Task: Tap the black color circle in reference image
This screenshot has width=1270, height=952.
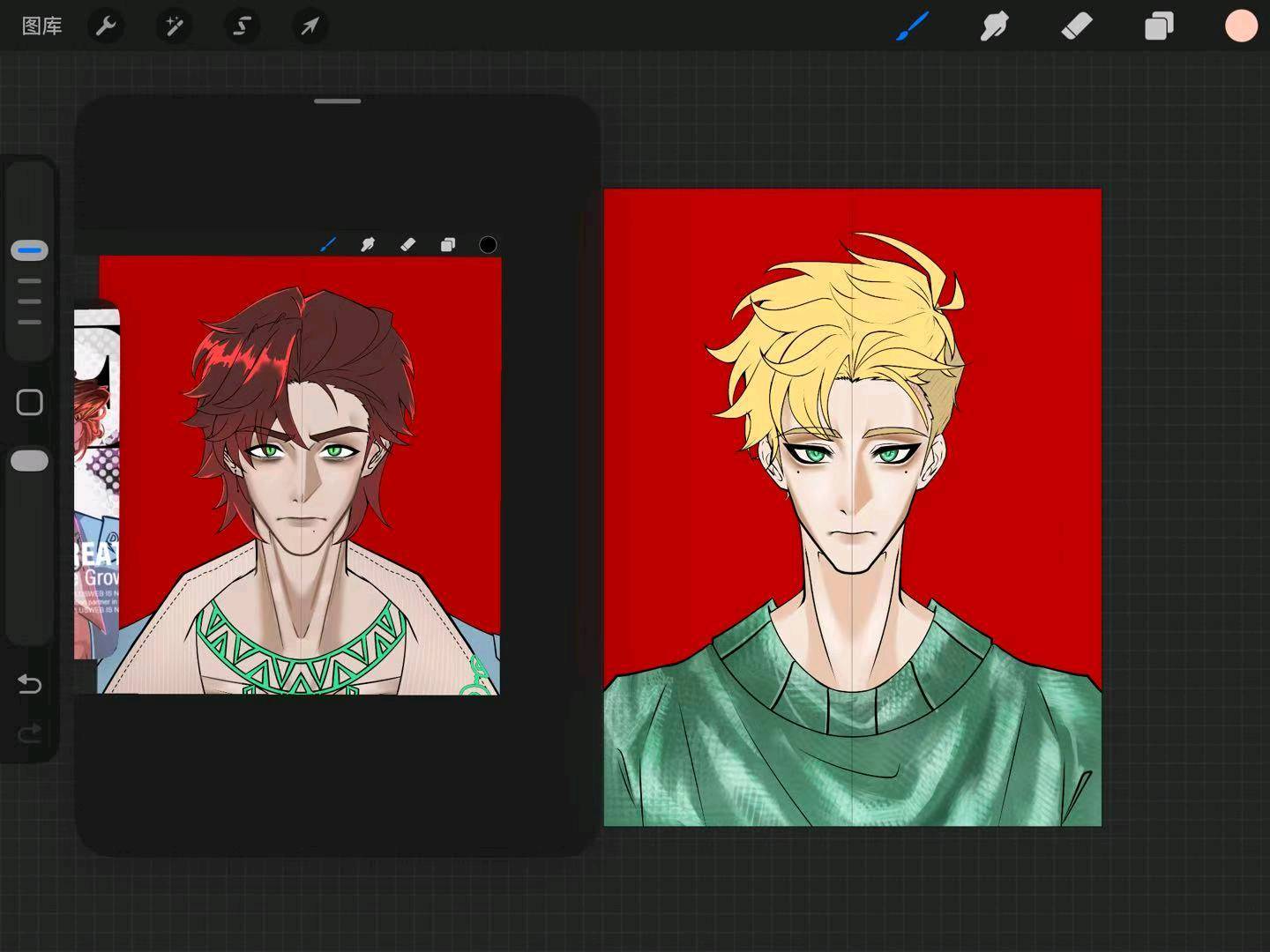Action: click(x=488, y=245)
